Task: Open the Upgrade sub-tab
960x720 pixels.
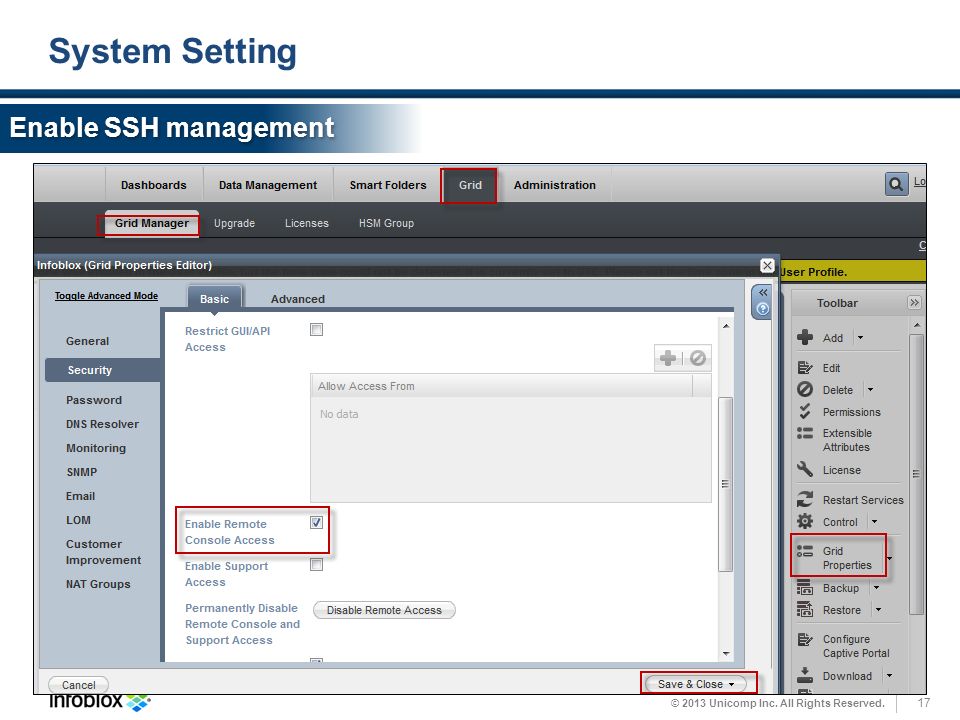Action: pyautogui.click(x=234, y=223)
